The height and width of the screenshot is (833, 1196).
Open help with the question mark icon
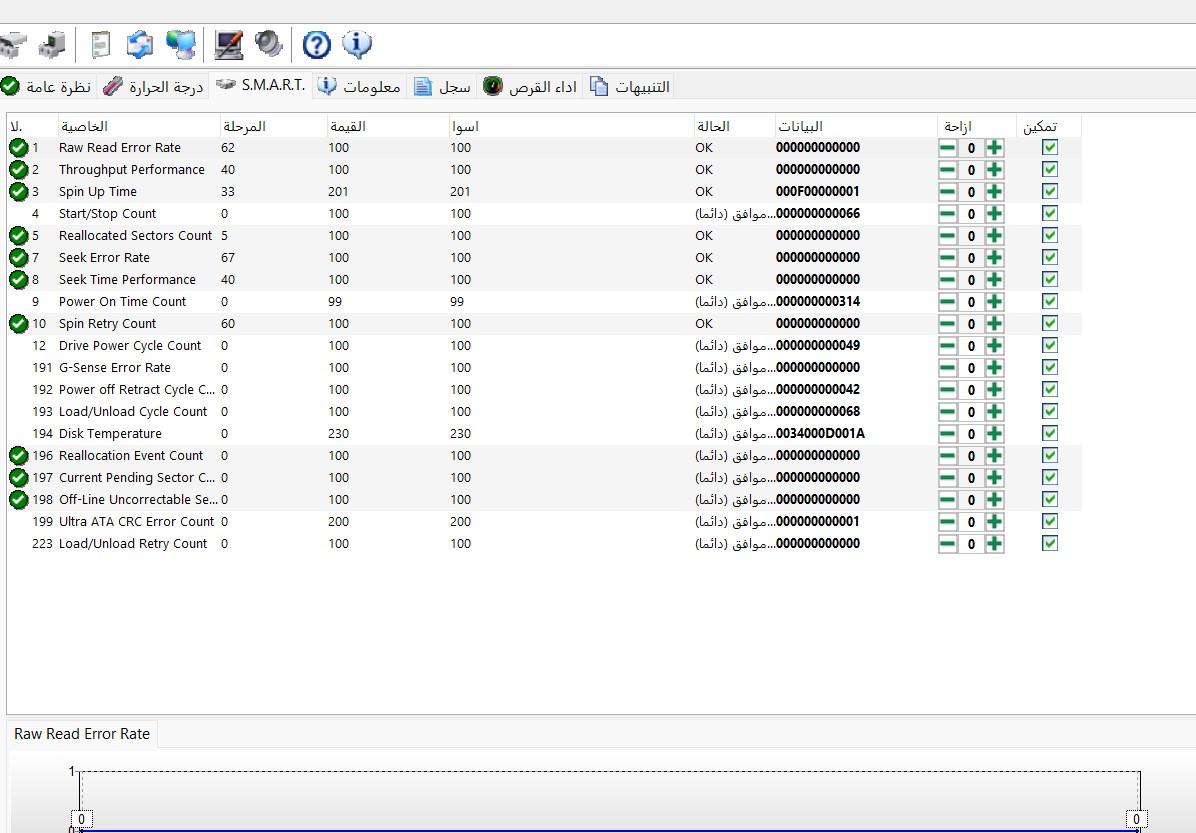[317, 45]
